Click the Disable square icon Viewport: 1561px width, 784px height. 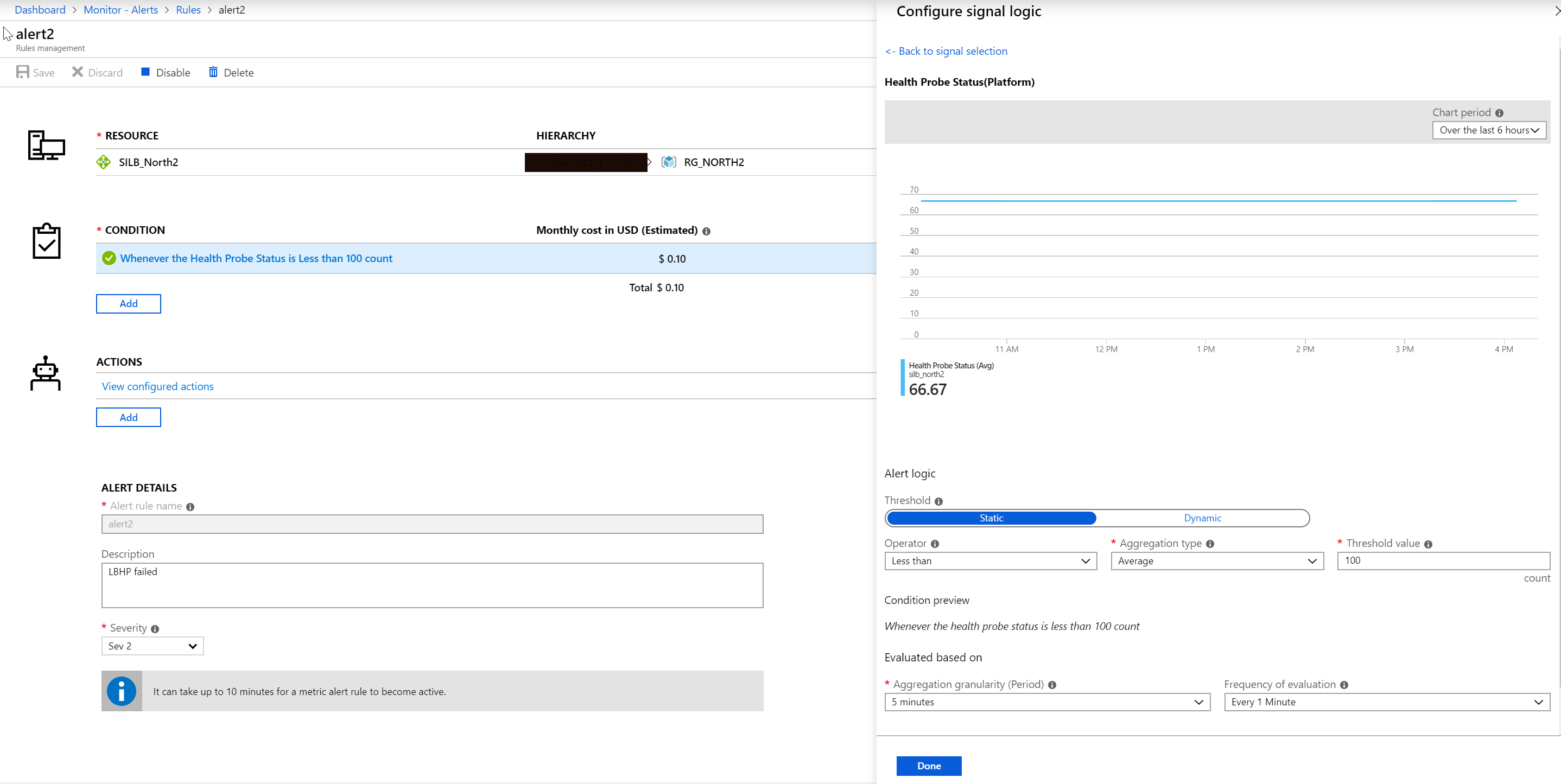coord(145,72)
